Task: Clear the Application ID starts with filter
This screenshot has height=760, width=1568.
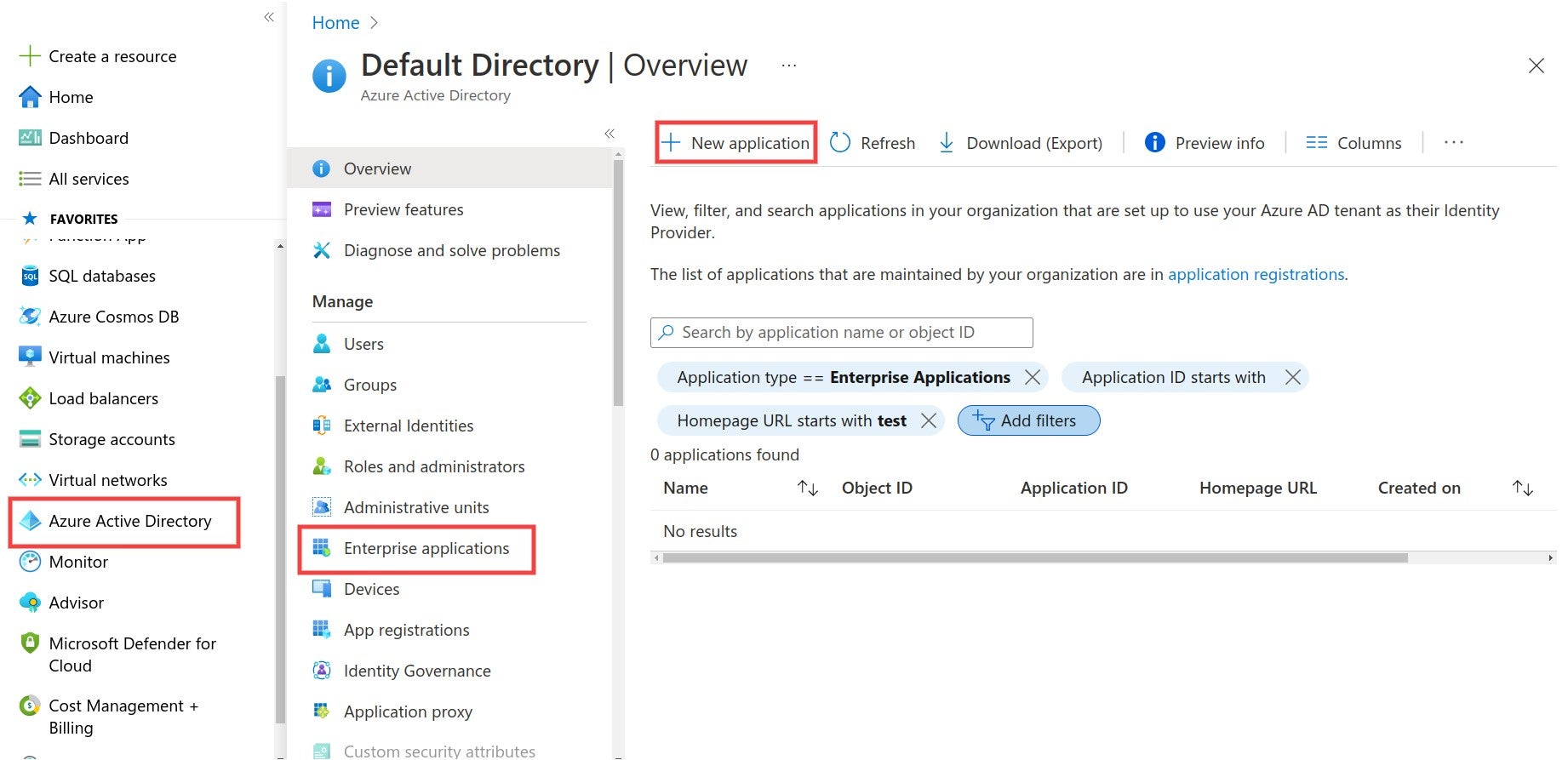Action: (1292, 377)
